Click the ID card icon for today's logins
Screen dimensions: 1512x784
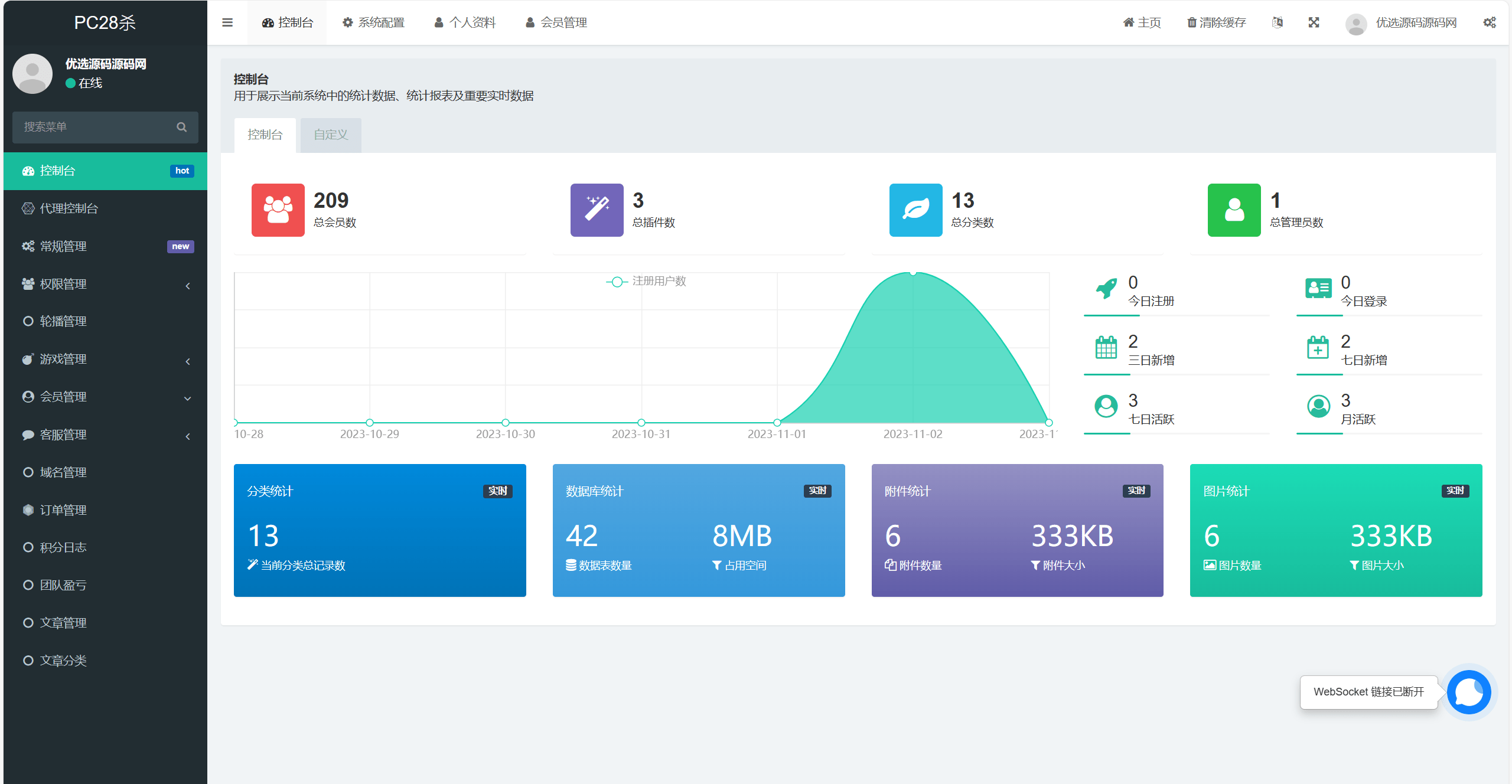1318,289
